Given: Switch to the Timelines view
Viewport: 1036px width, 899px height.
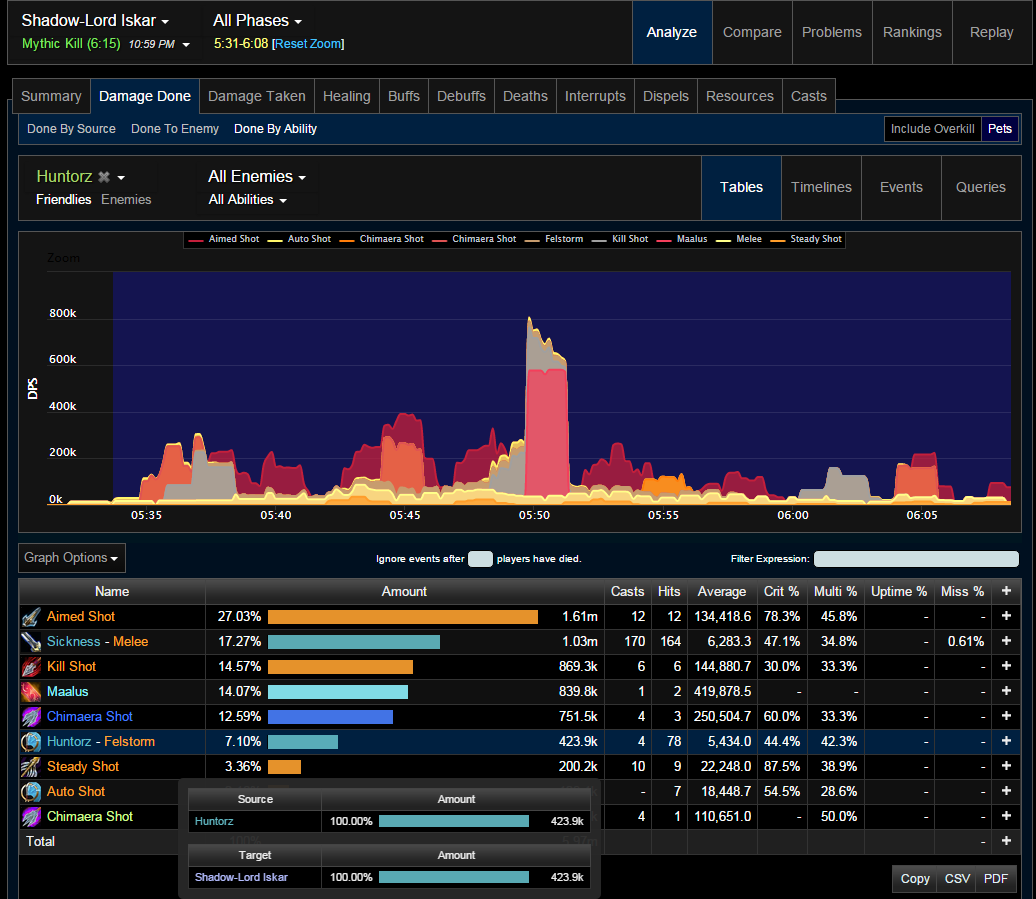Looking at the screenshot, I should (x=821, y=188).
